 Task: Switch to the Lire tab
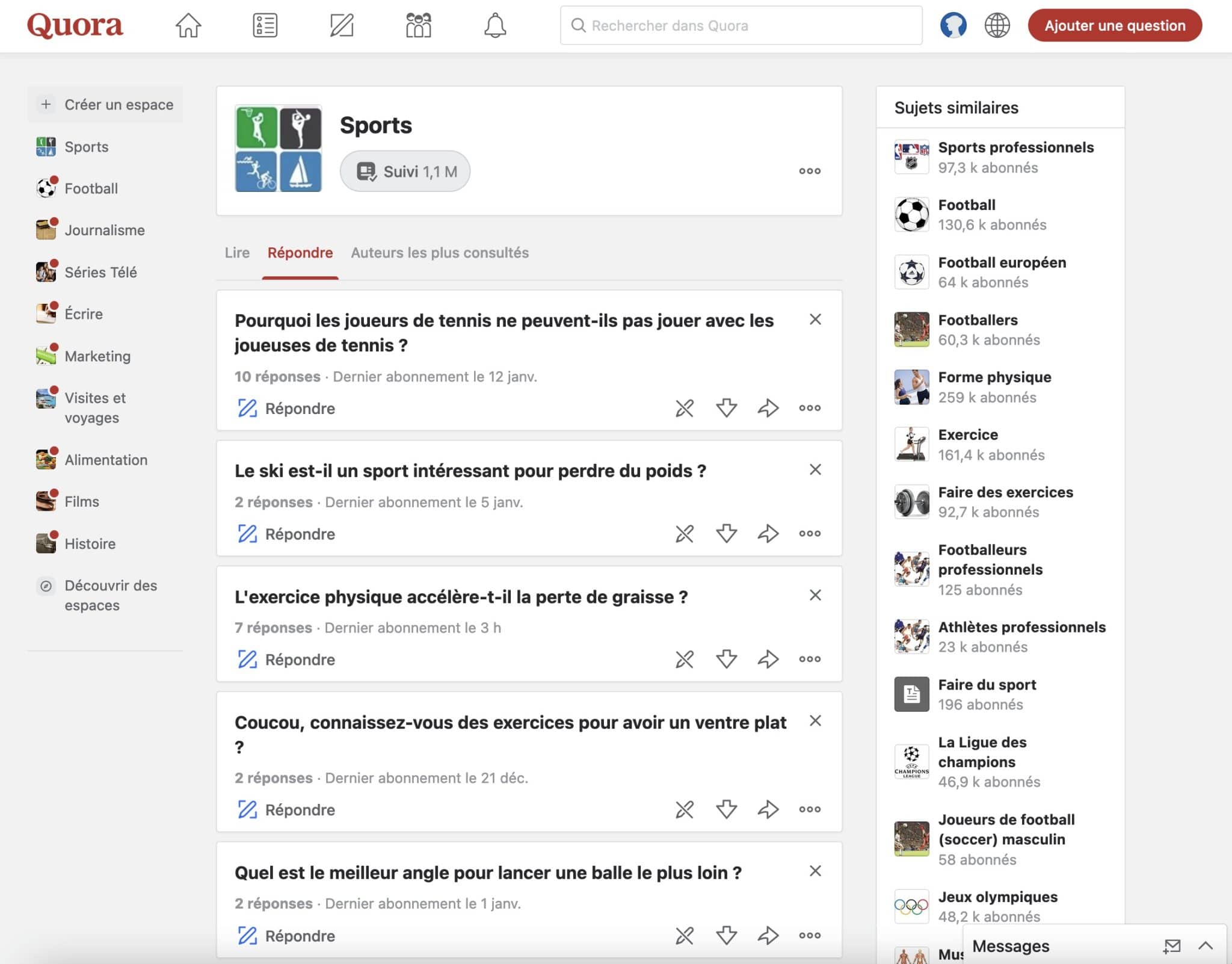coord(237,253)
